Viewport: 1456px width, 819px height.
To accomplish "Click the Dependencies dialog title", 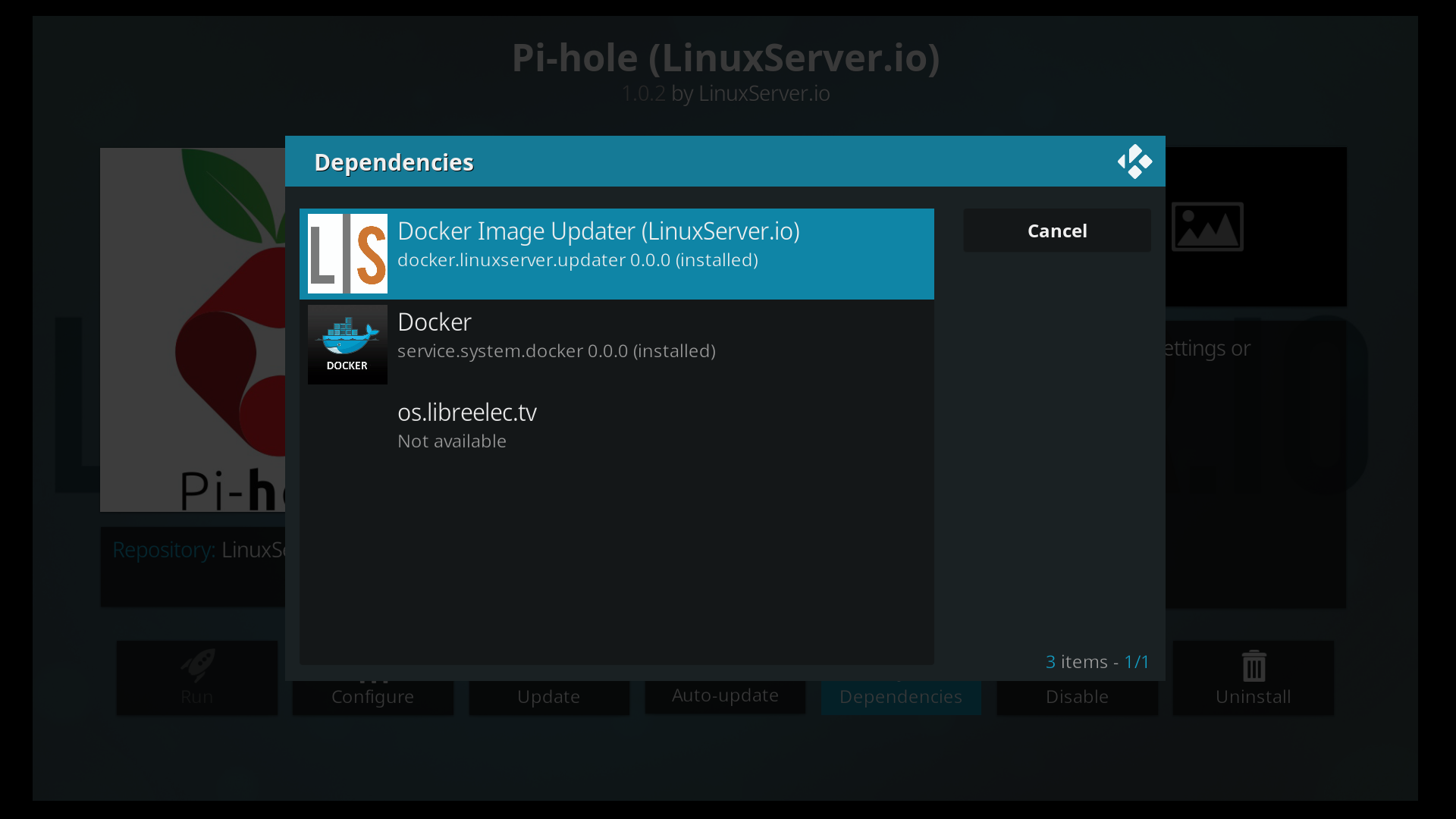I will point(394,162).
